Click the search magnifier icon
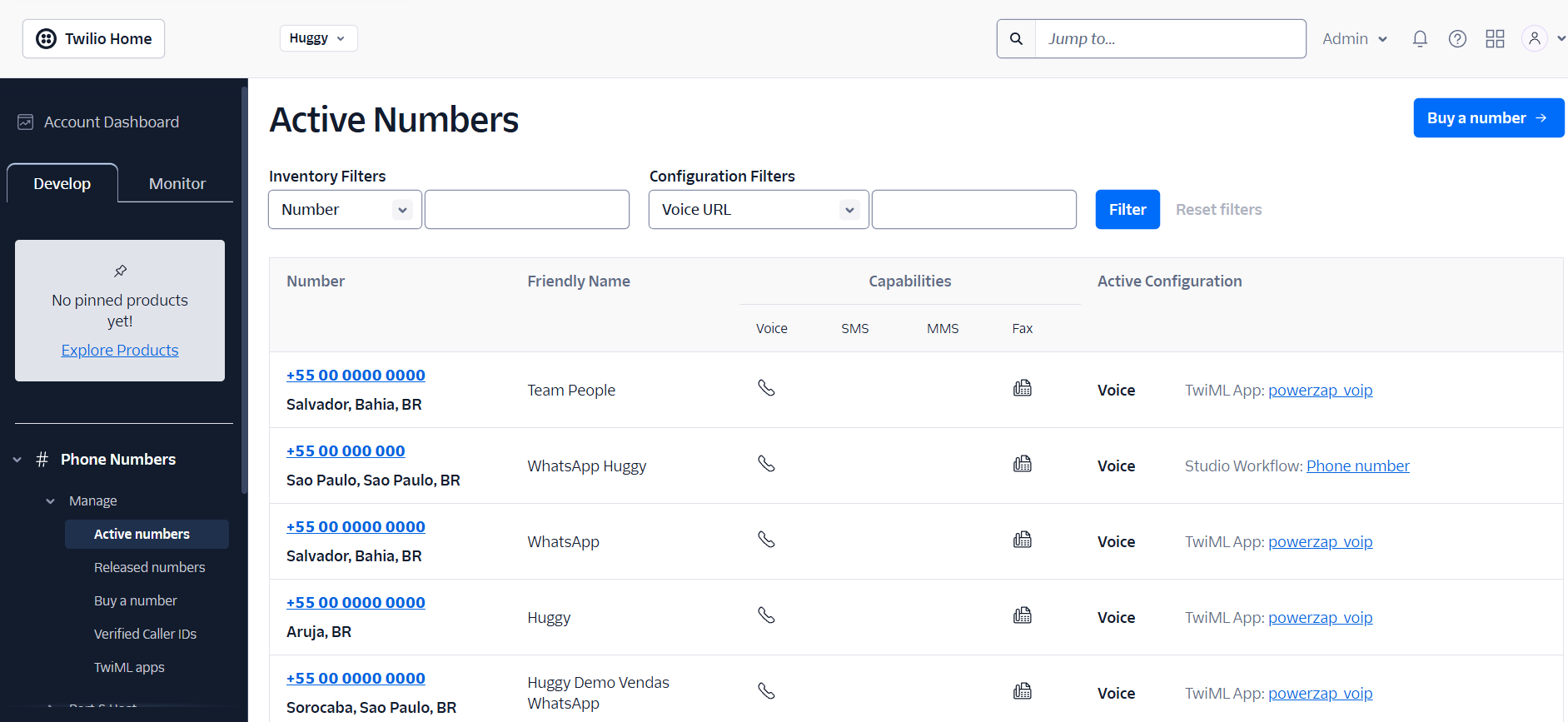The image size is (1568, 722). [x=1016, y=39]
